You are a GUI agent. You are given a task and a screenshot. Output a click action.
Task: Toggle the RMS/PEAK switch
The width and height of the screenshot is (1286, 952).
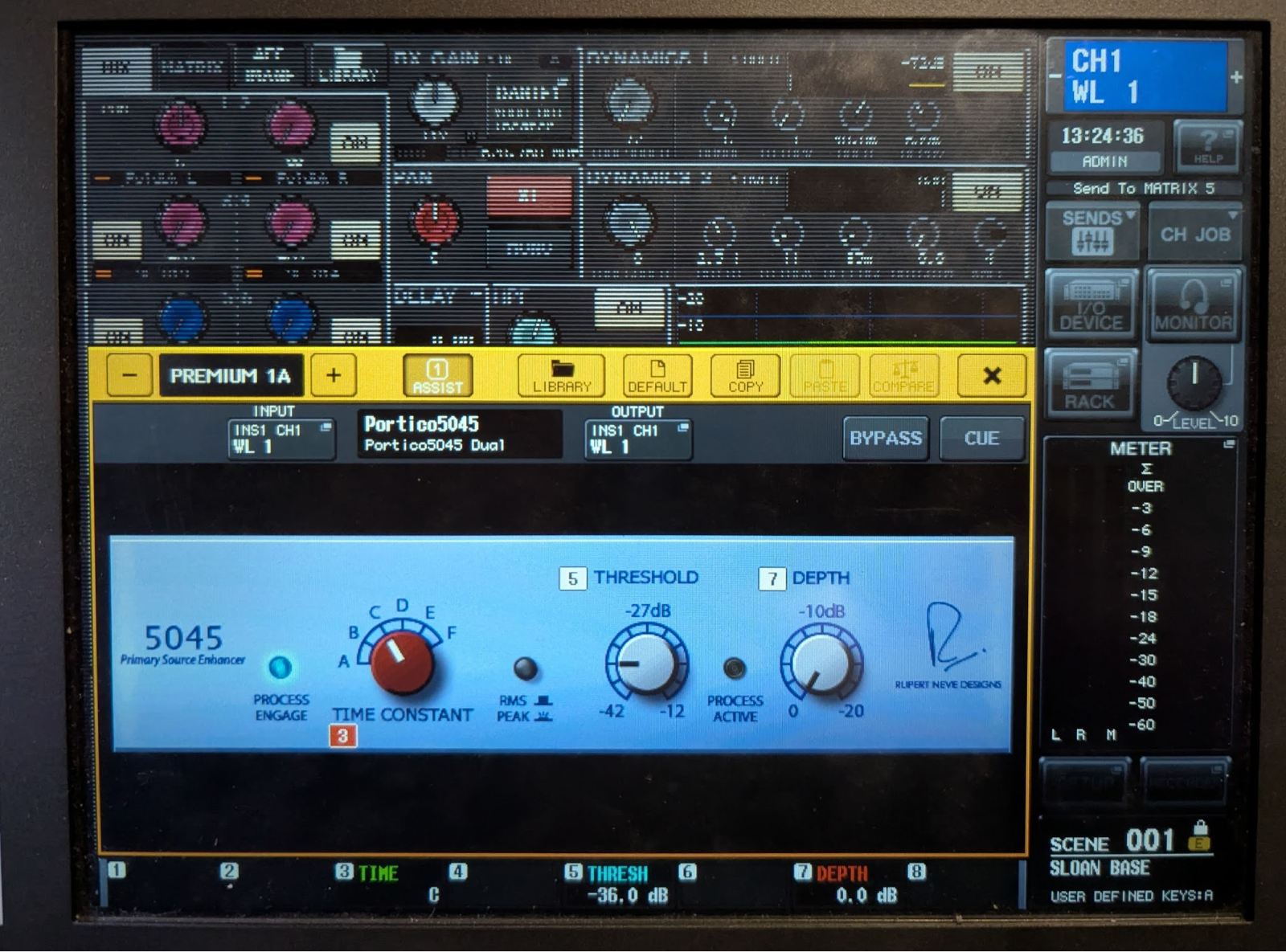525,668
